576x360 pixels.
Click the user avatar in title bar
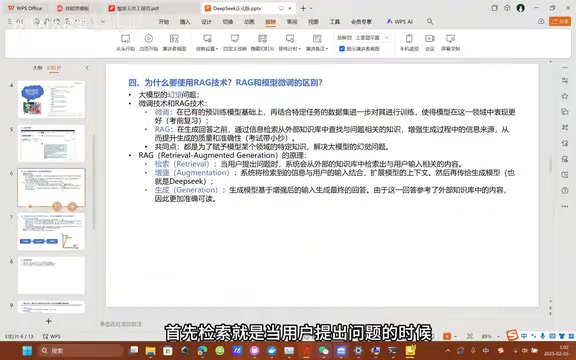point(521,8)
